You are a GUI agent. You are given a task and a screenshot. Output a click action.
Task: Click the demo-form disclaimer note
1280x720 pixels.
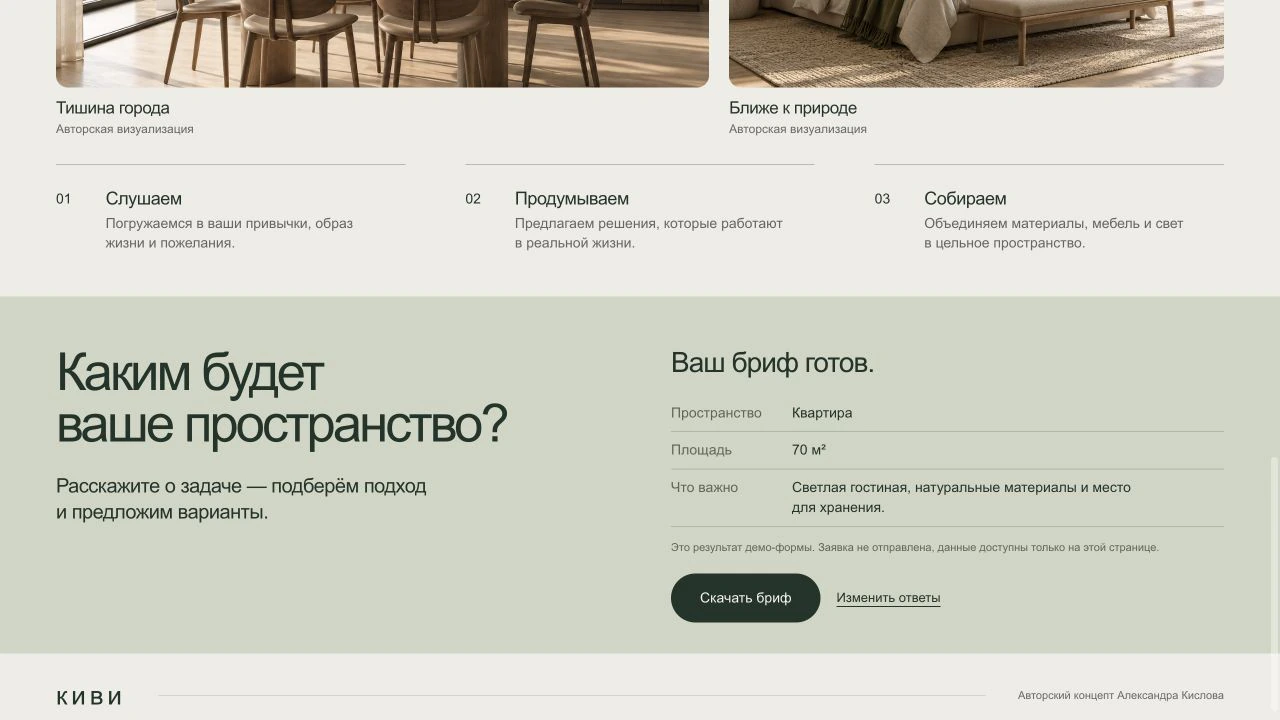[x=915, y=548]
